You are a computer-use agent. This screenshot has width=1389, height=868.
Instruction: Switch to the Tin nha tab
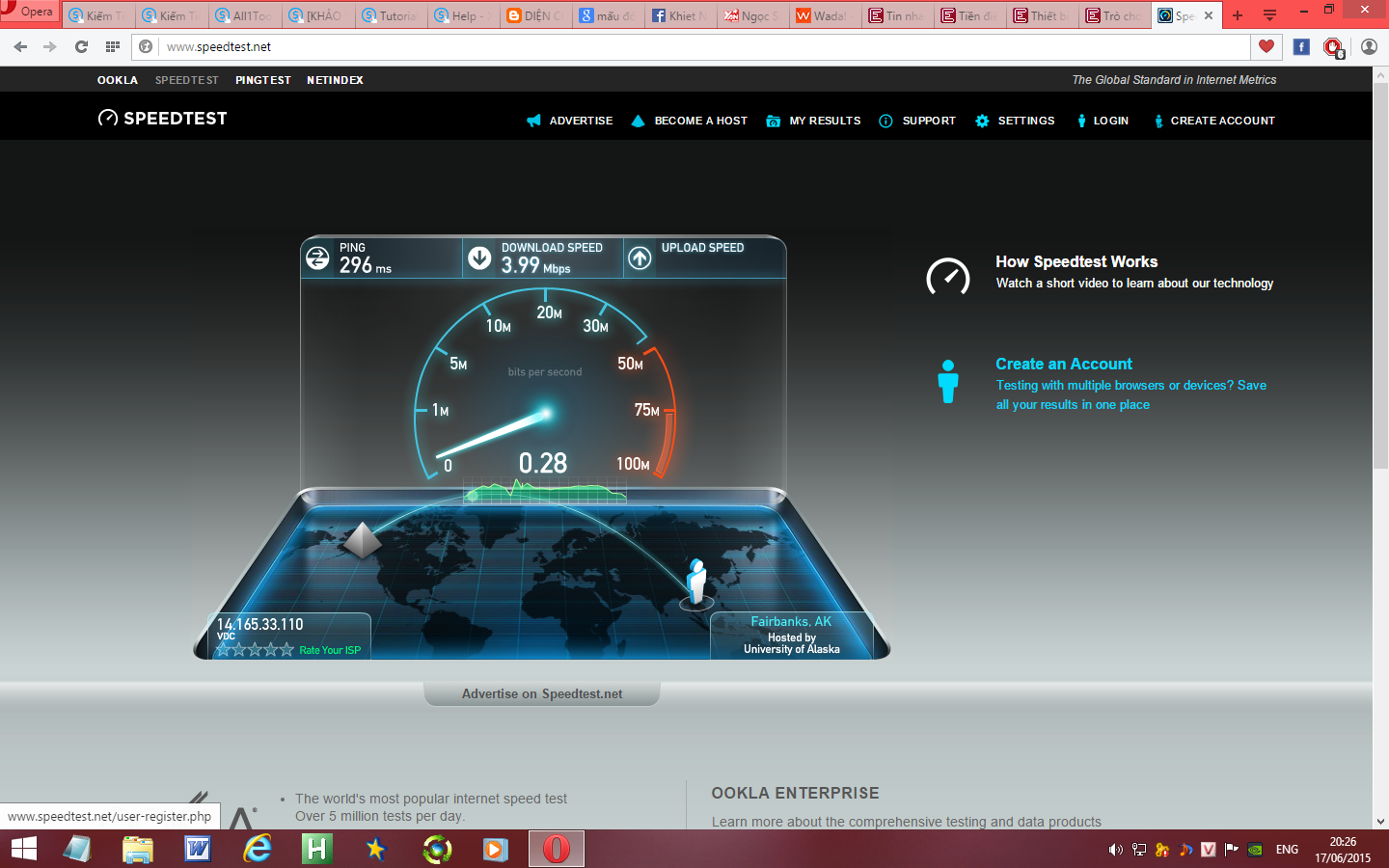(898, 15)
